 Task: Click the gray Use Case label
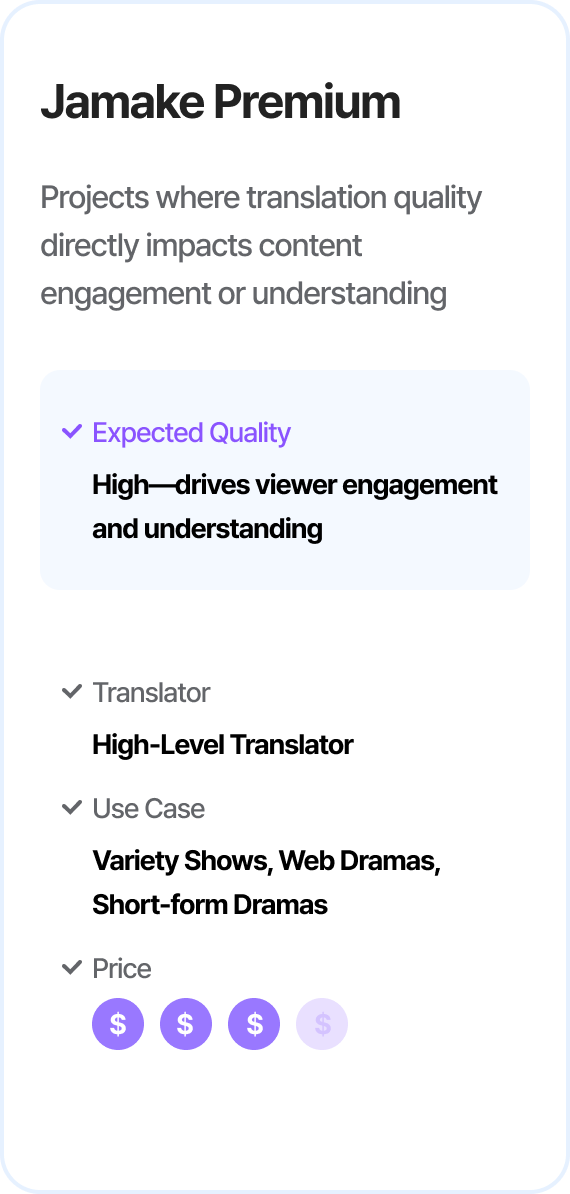pos(148,808)
